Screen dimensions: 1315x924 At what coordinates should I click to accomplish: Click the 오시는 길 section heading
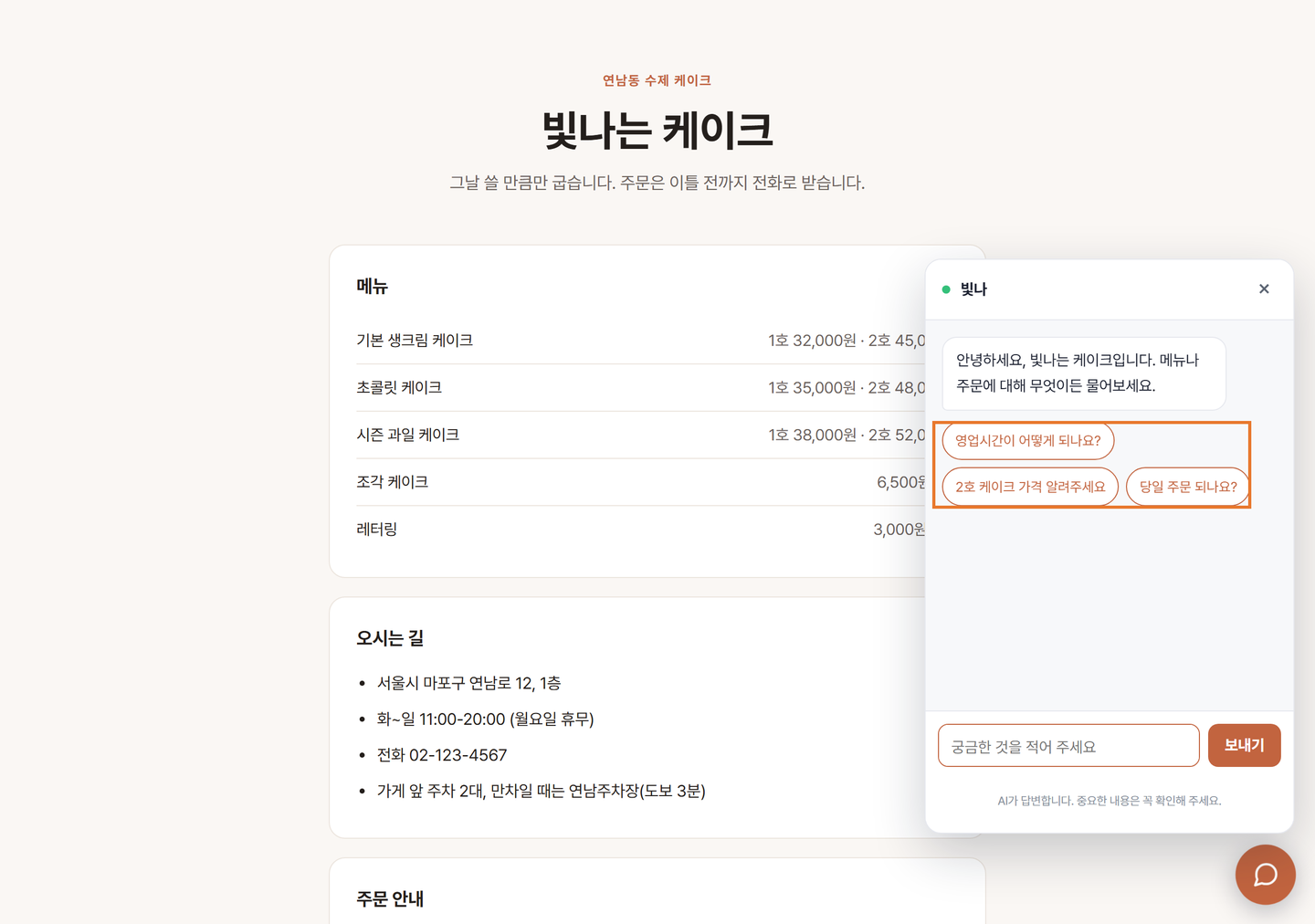390,638
